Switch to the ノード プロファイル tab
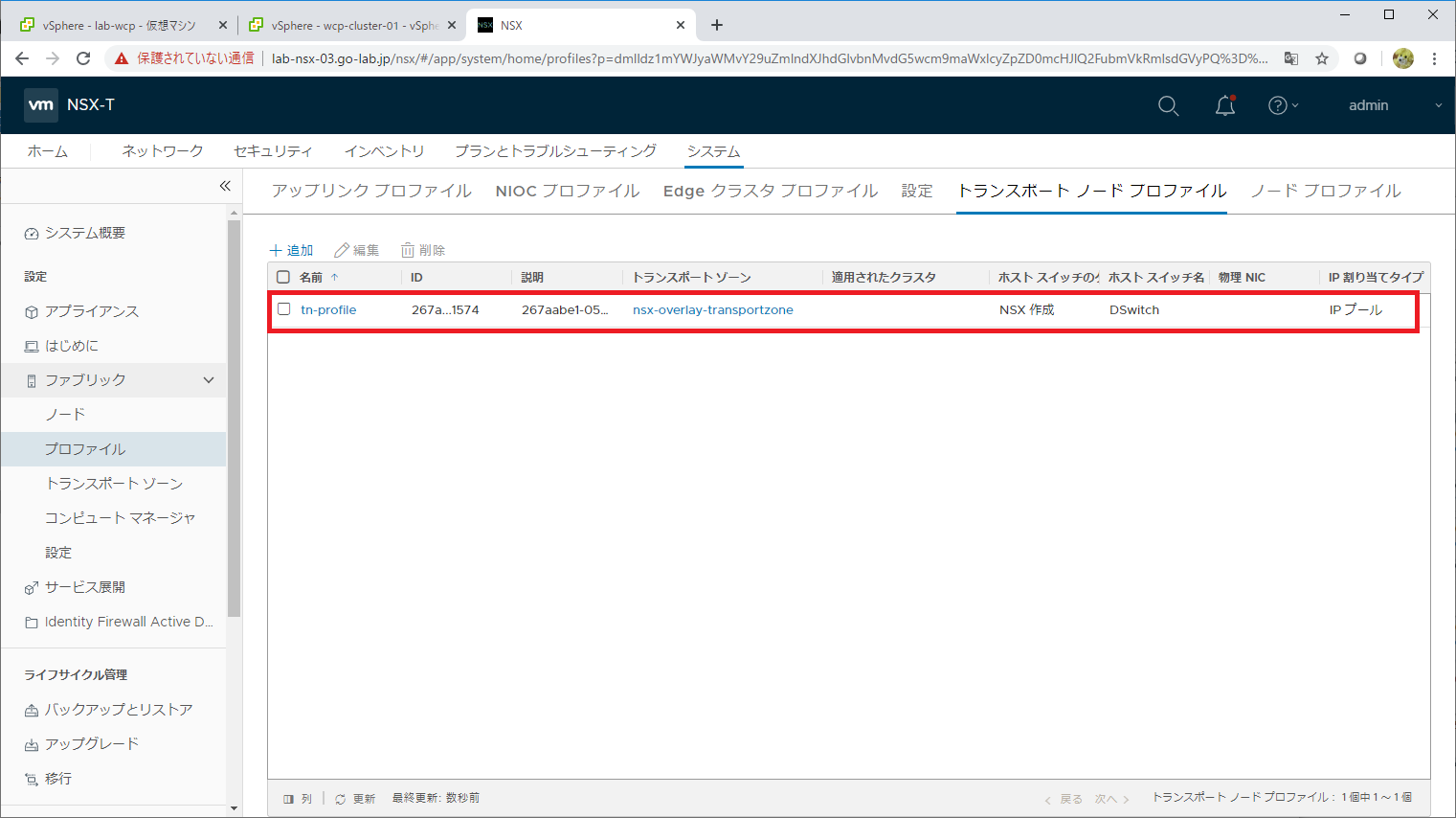1456x818 pixels. coord(1326,191)
